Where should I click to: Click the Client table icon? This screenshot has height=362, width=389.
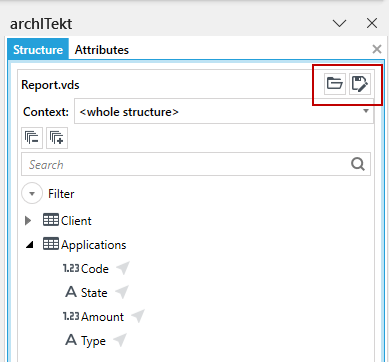click(x=51, y=220)
